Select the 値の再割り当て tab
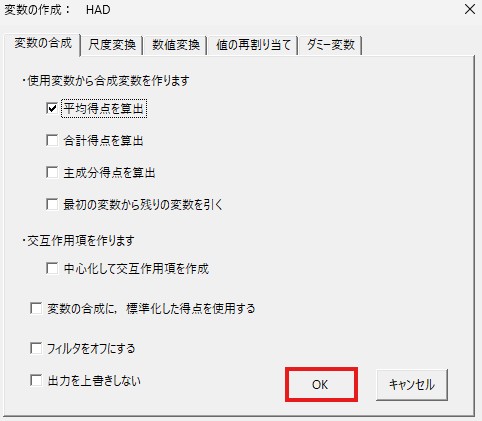This screenshot has width=482, height=421. click(253, 45)
